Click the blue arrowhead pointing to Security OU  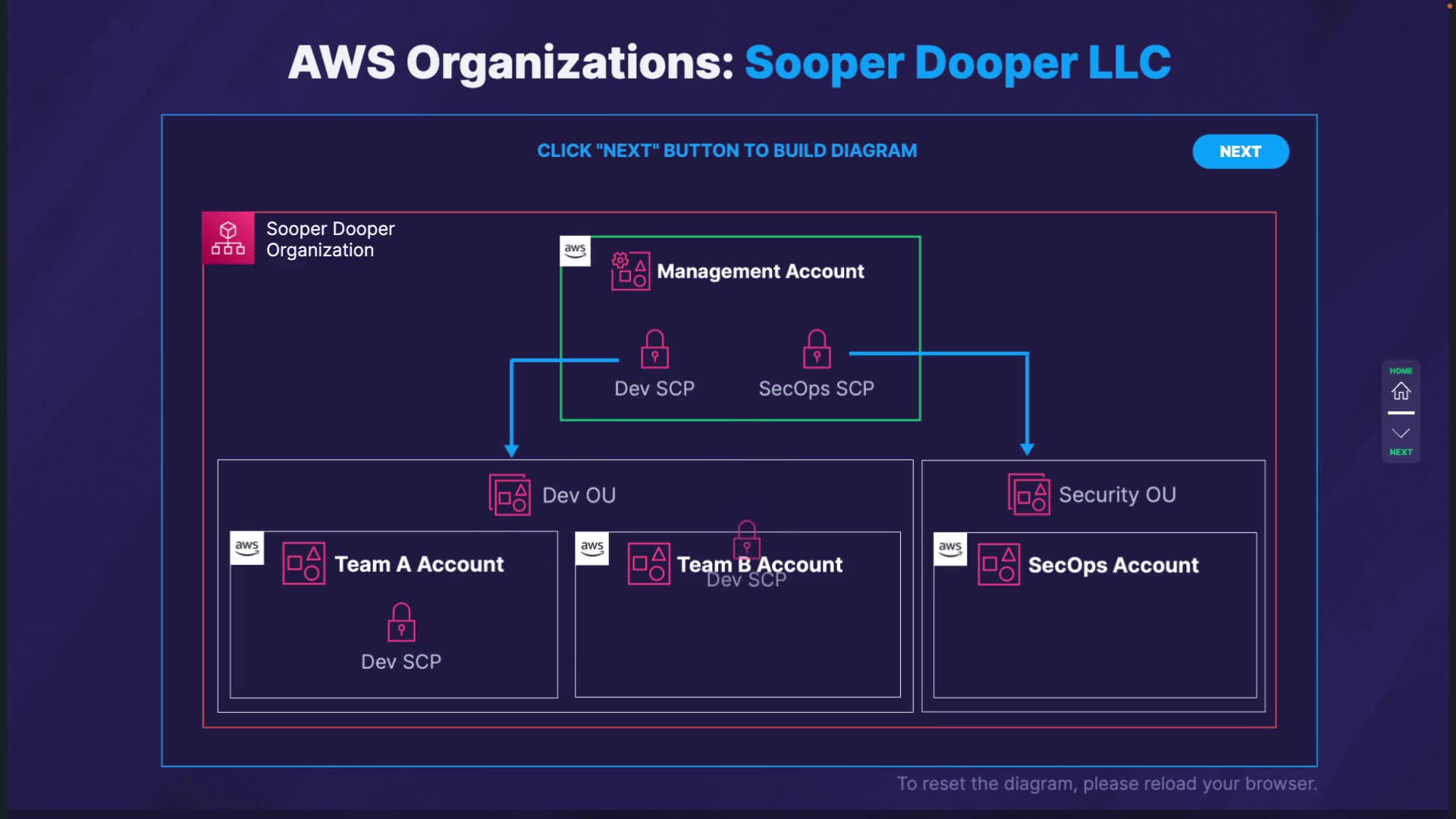(1027, 449)
